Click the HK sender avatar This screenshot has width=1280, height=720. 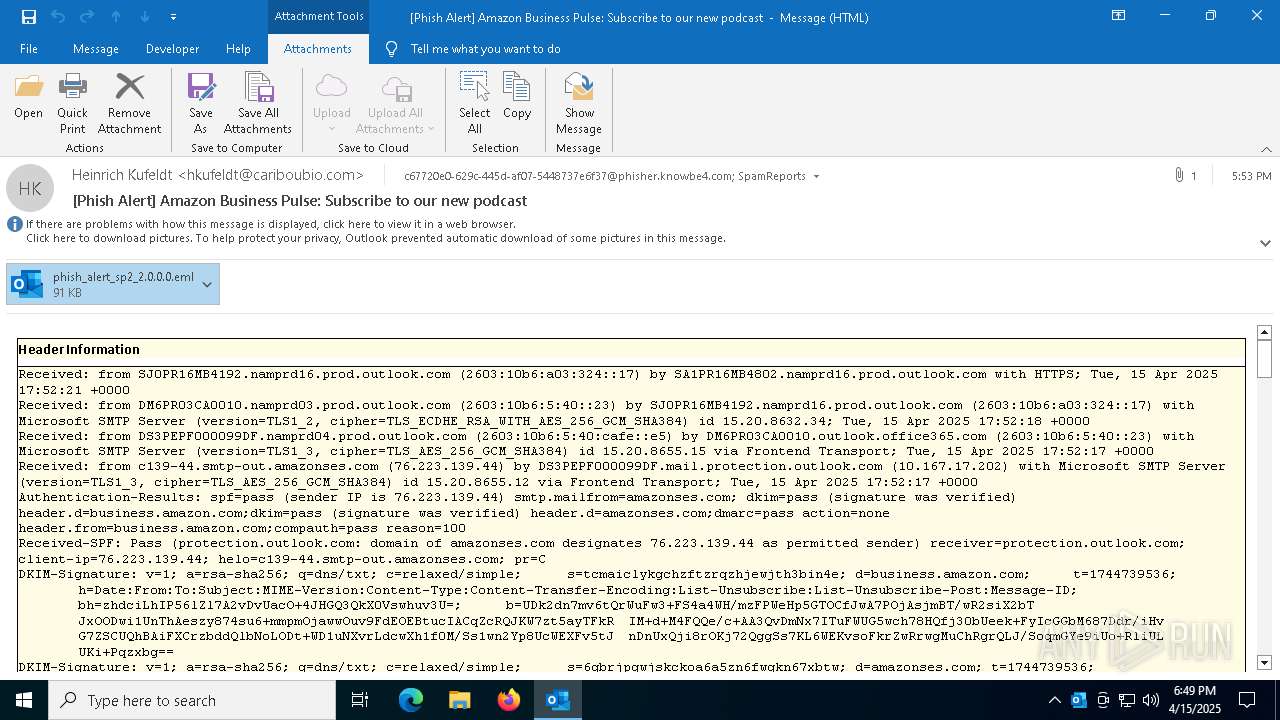pos(30,188)
